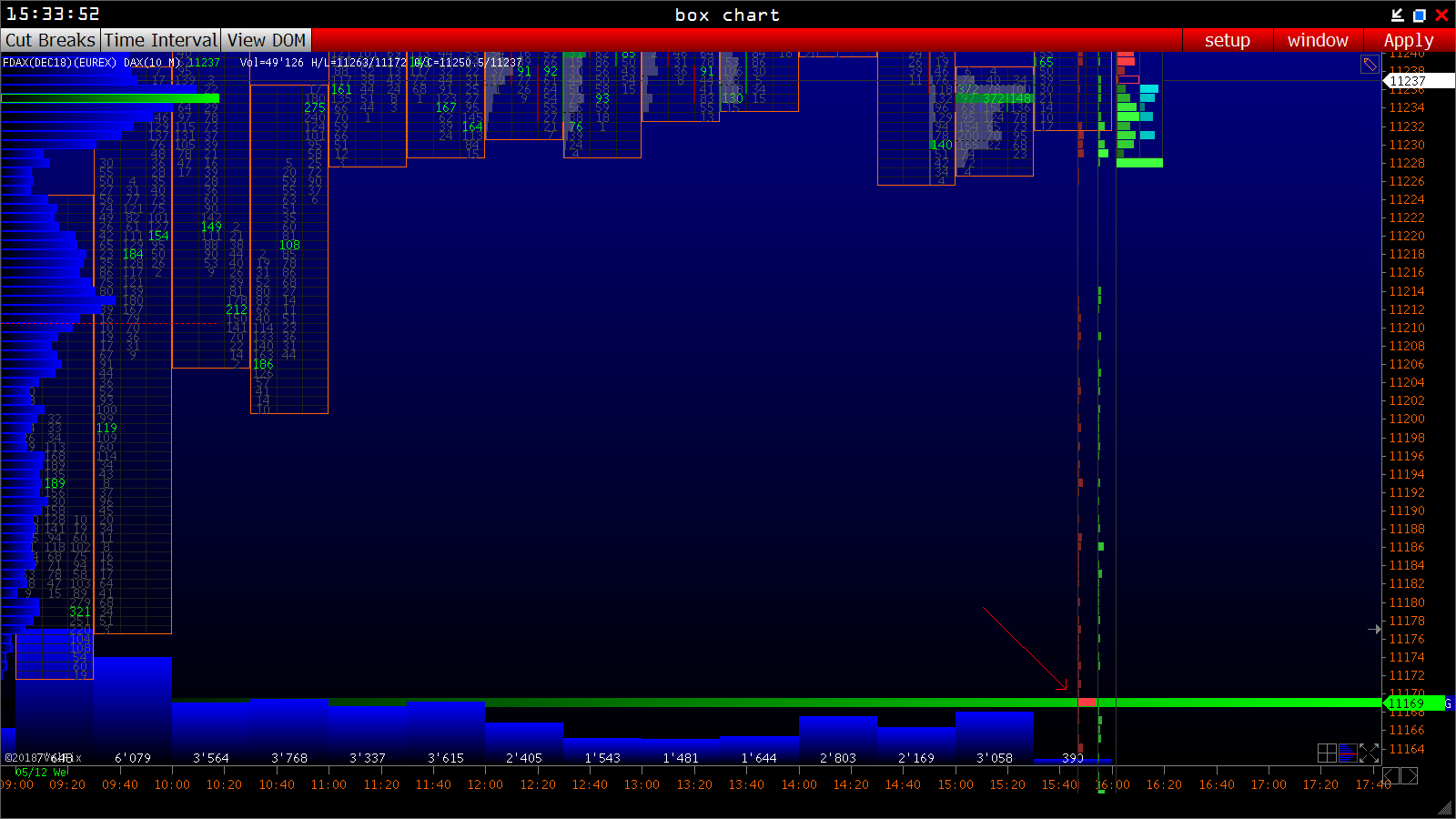This screenshot has height=819, width=1456.
Task: Click the green 189 volume cell
Action: 55,483
